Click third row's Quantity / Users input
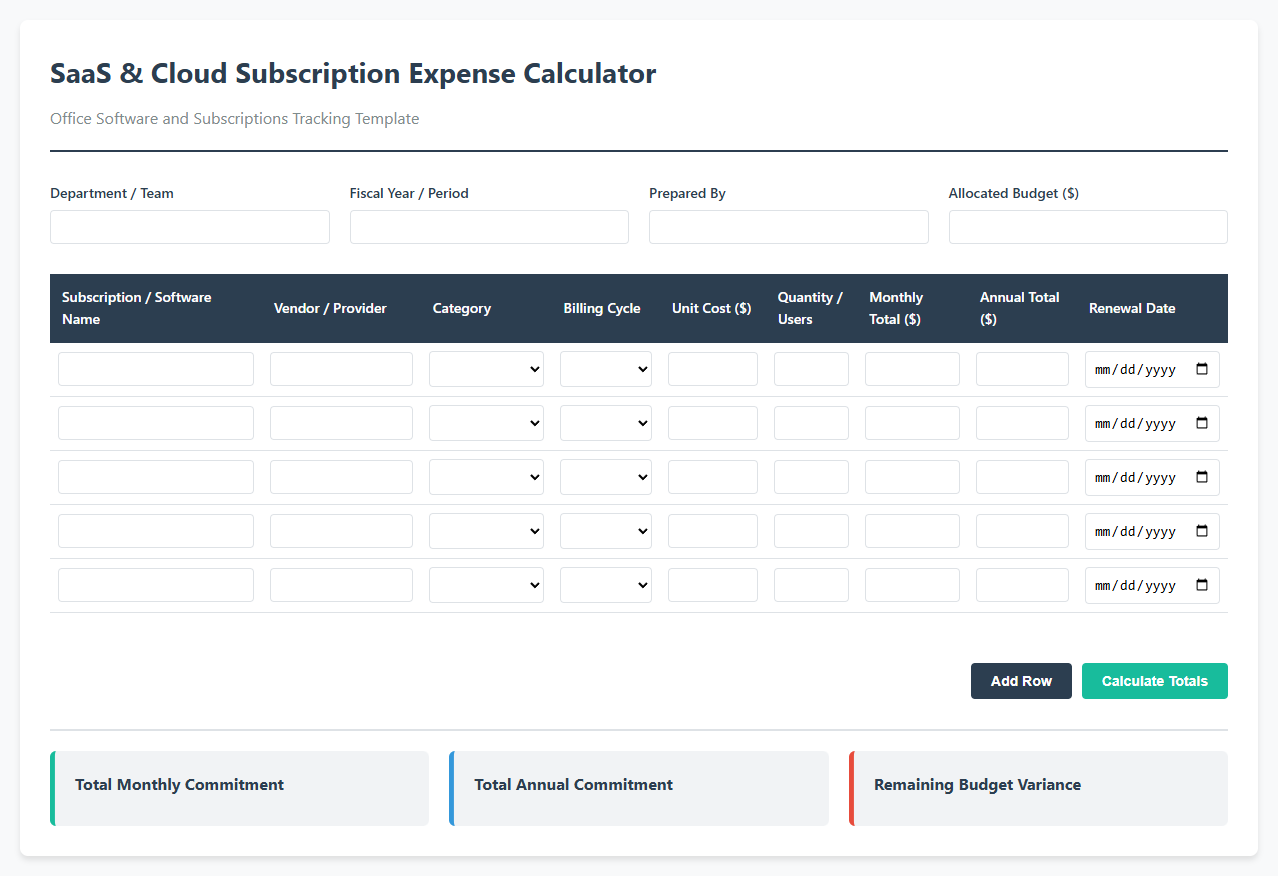1278x876 pixels. point(811,477)
